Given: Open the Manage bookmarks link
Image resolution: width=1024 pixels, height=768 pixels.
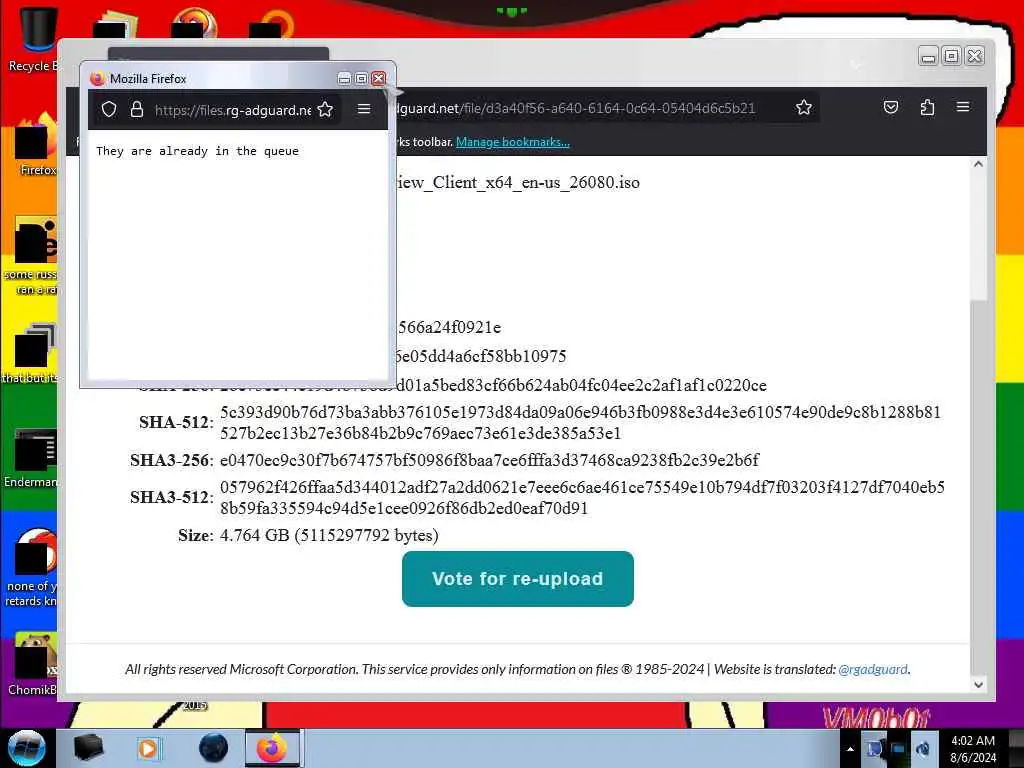Looking at the screenshot, I should coord(513,142).
